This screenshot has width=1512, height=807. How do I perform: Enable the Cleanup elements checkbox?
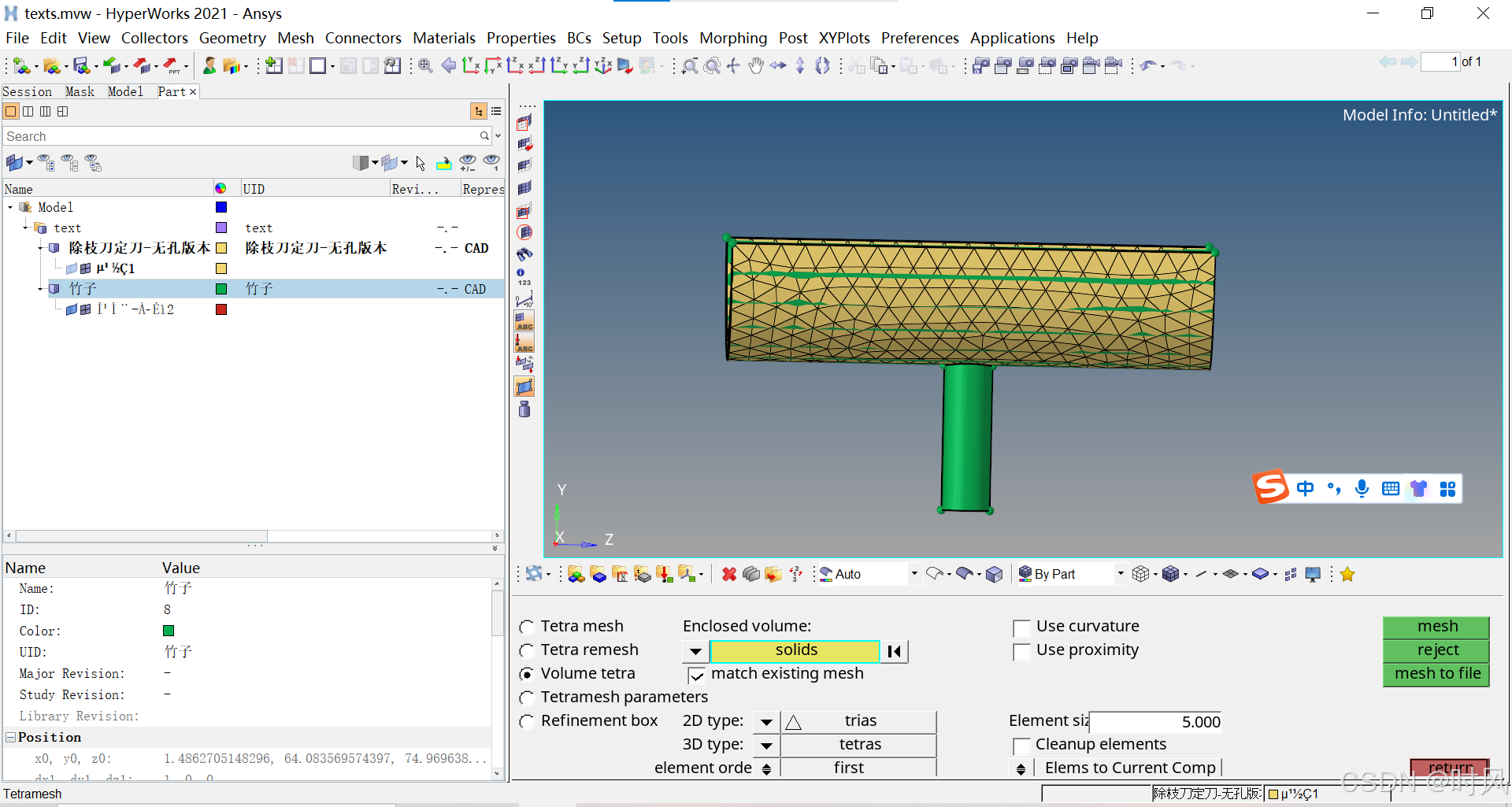pyautogui.click(x=1021, y=746)
